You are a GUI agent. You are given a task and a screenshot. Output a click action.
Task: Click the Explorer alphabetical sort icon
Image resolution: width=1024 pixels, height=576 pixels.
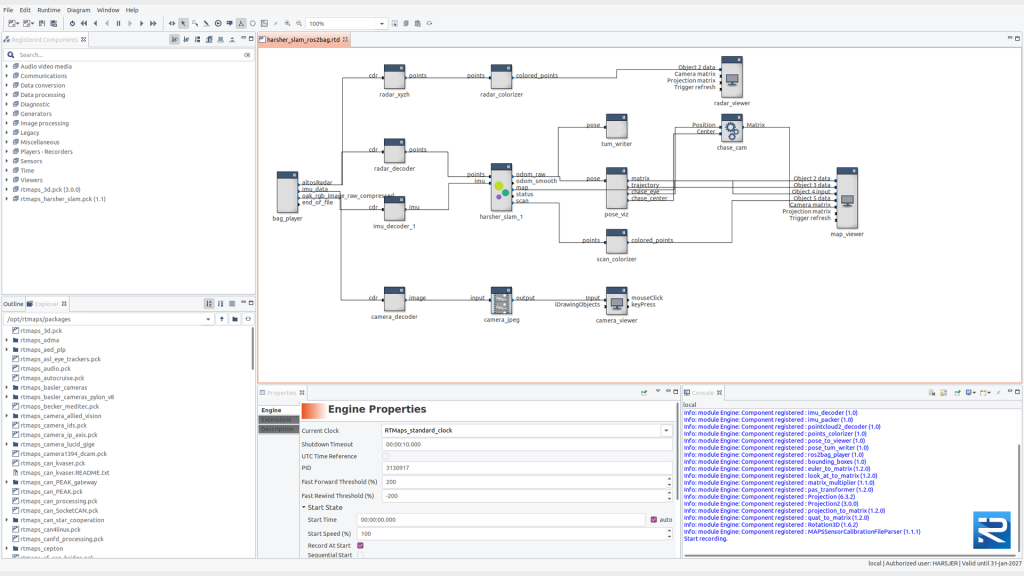[209, 304]
